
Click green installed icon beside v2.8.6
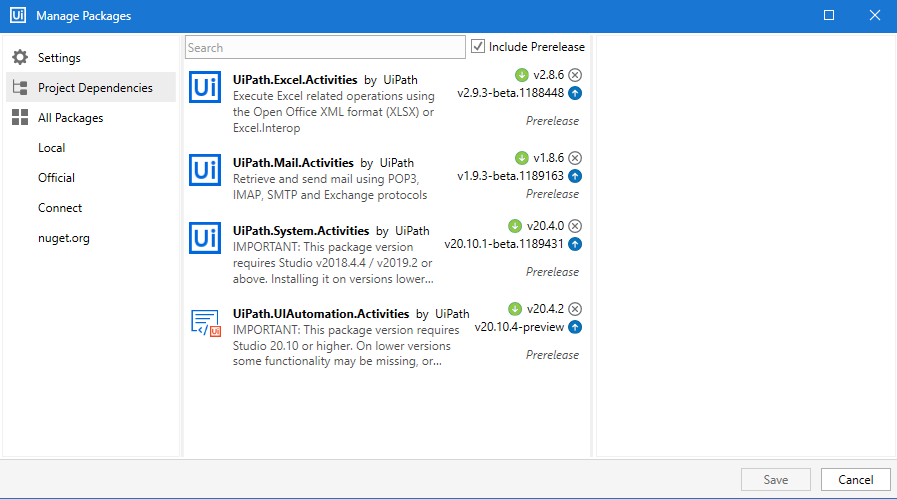521,75
